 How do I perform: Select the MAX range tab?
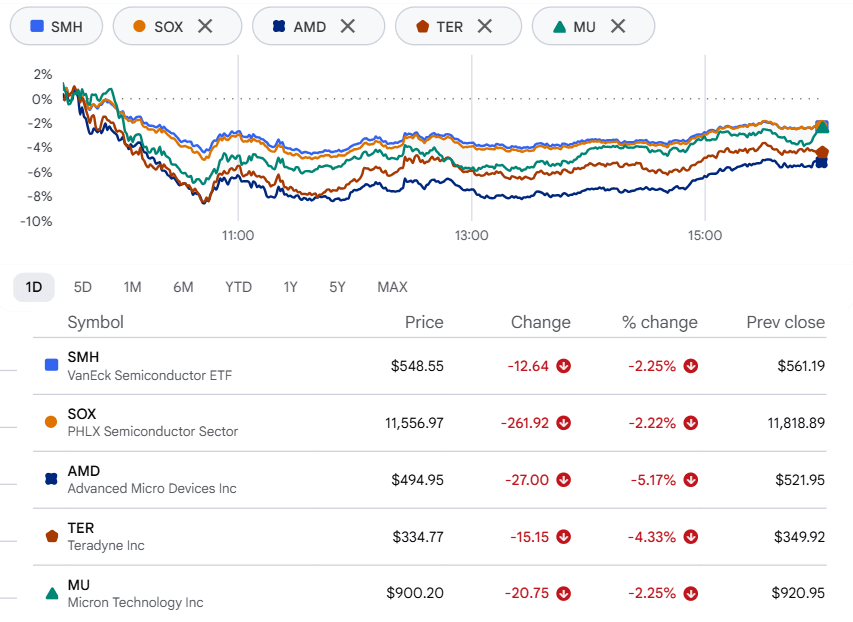click(392, 287)
